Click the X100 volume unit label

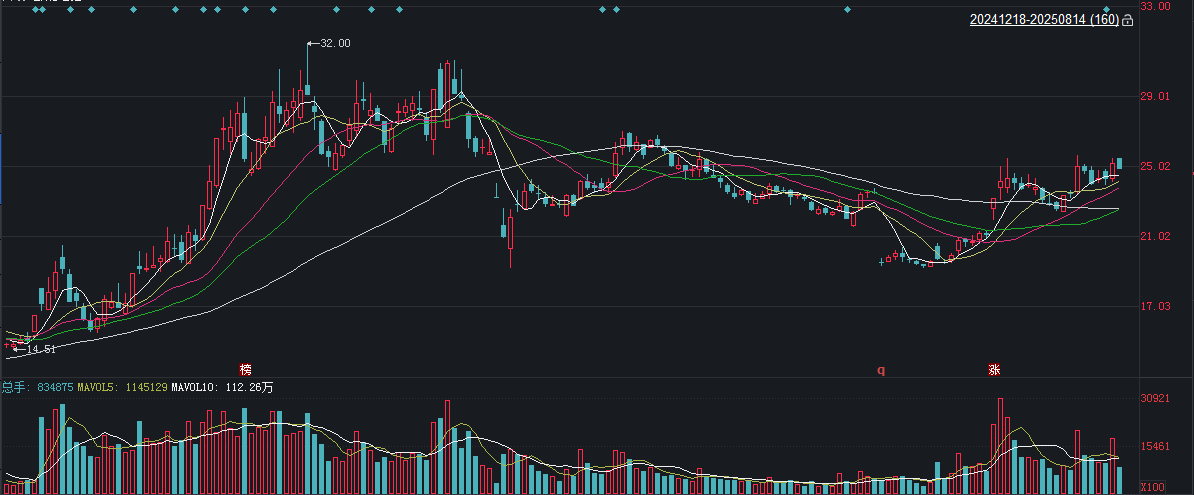[1152, 487]
